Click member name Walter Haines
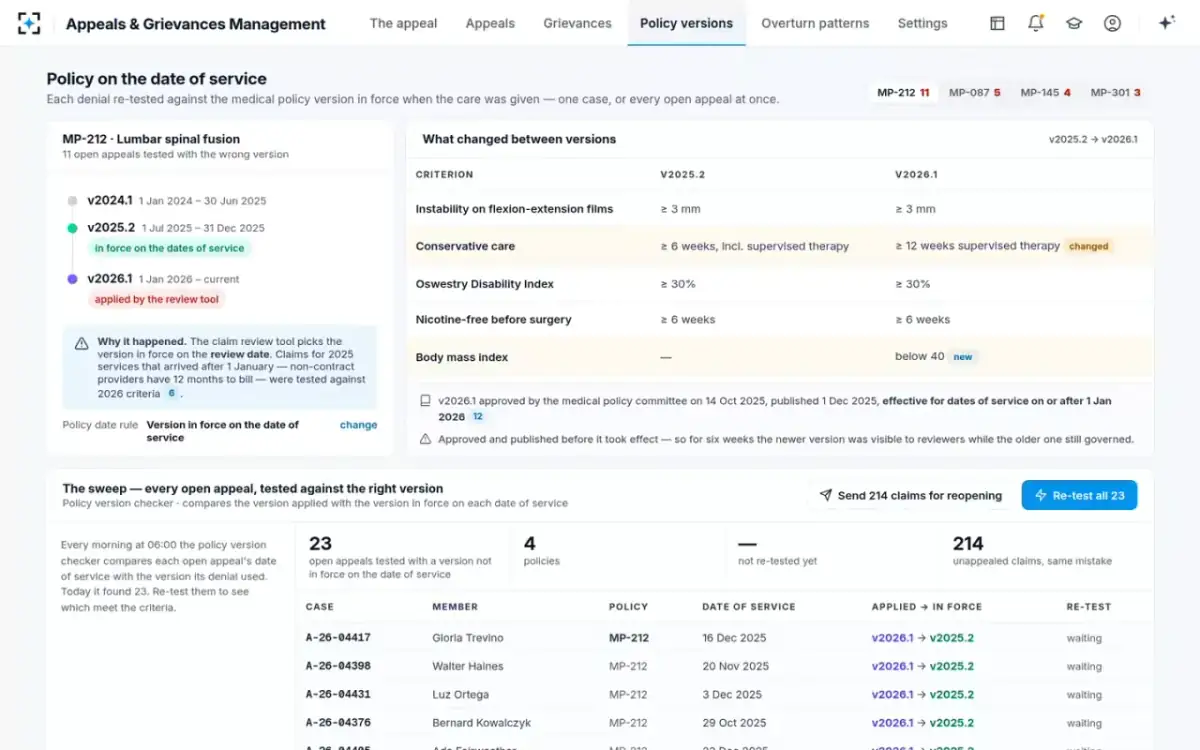Screen dimensions: 1200x750 point(468,666)
